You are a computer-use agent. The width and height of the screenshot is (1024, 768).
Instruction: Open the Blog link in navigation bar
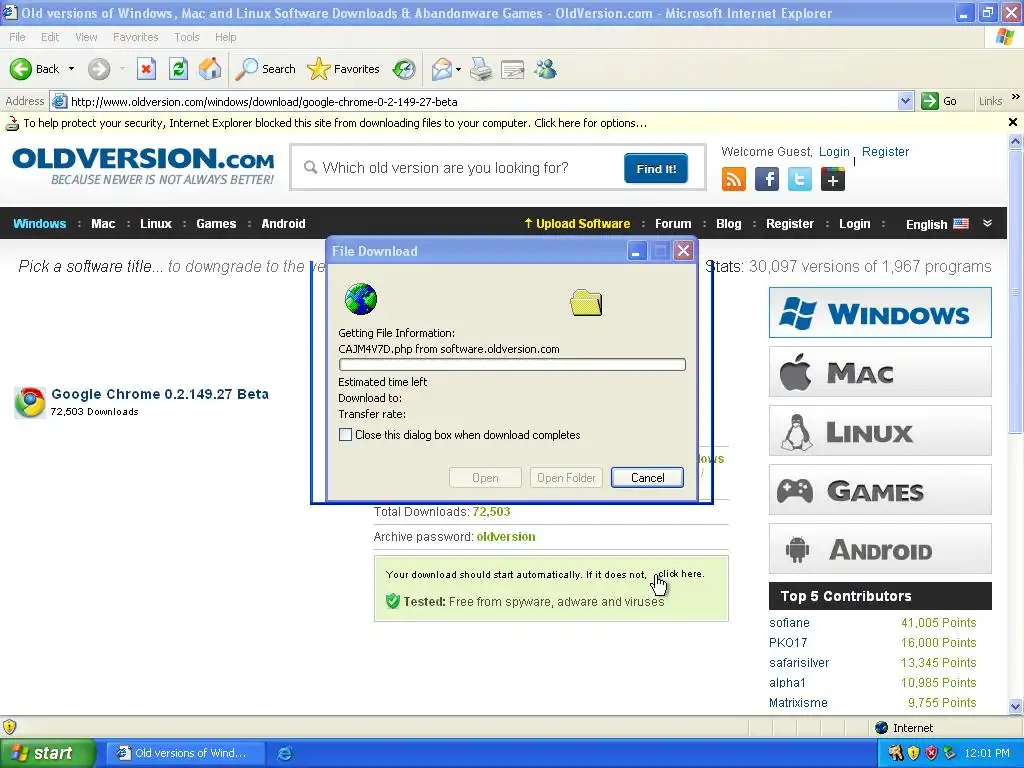click(729, 223)
